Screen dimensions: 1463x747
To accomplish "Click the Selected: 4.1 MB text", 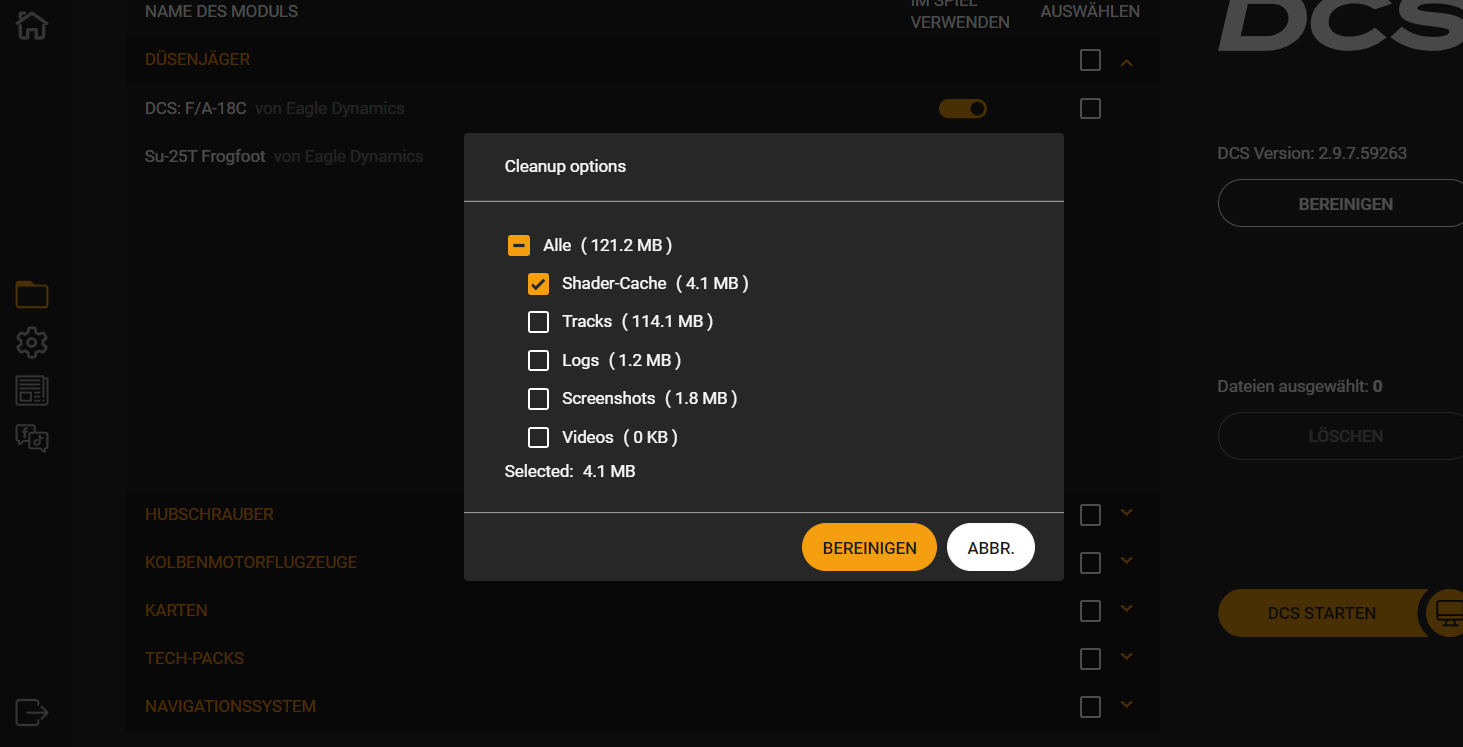I will click(x=570, y=471).
